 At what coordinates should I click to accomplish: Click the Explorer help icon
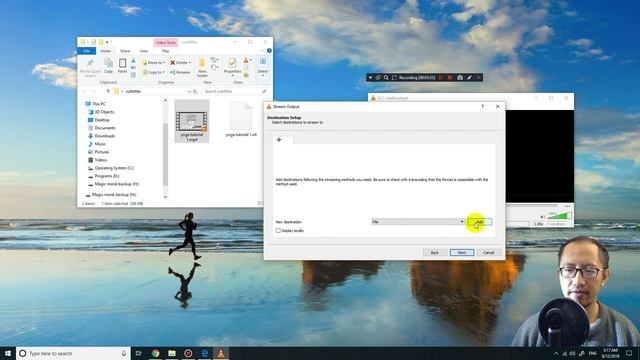pos(269,51)
